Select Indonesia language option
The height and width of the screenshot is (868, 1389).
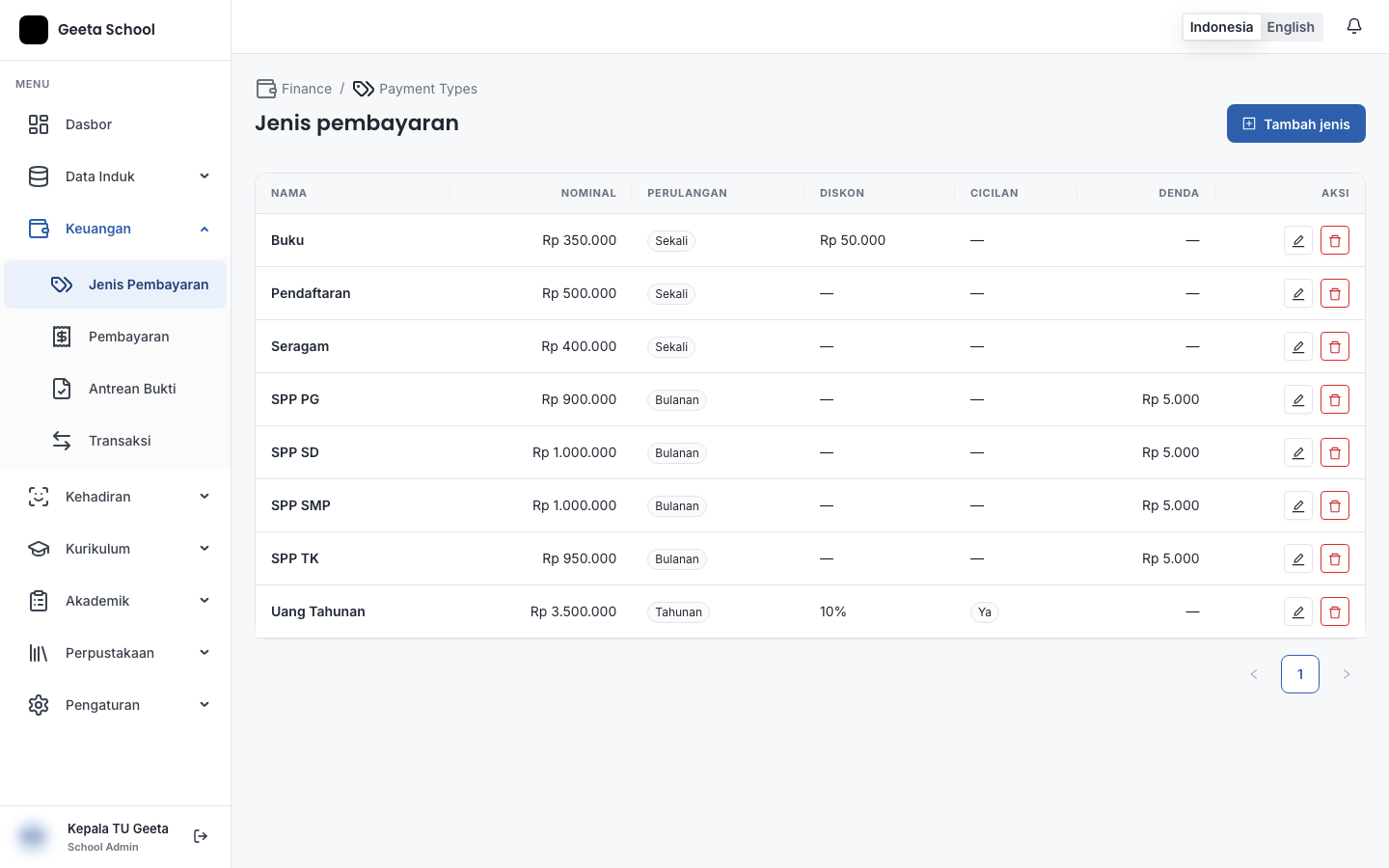[1221, 27]
